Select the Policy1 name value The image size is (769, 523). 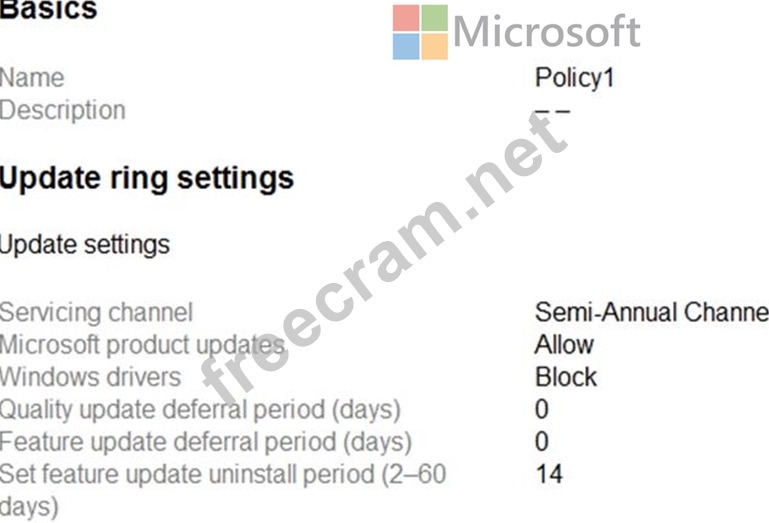[x=574, y=78]
